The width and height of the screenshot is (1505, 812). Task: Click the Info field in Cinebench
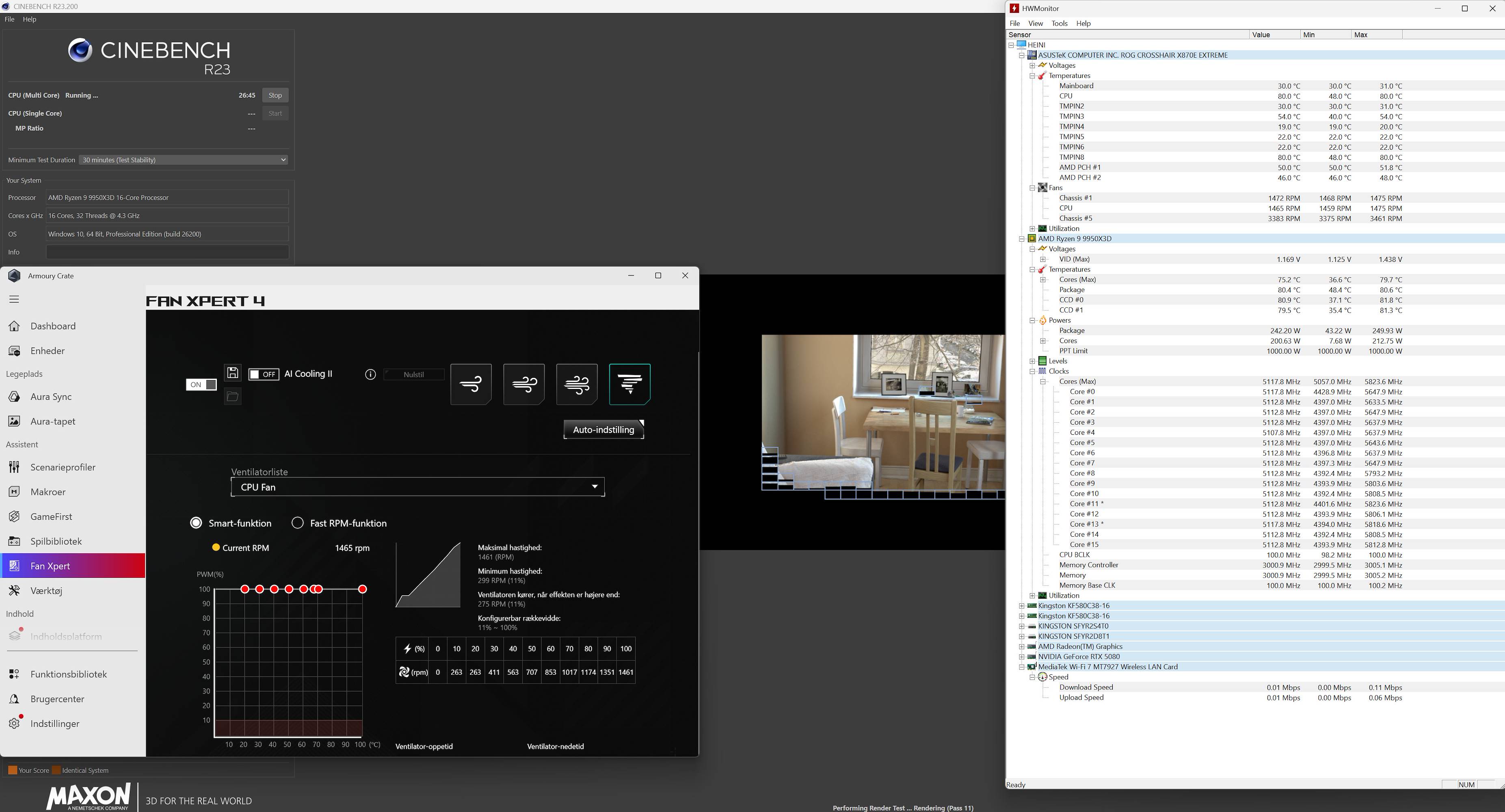(167, 252)
